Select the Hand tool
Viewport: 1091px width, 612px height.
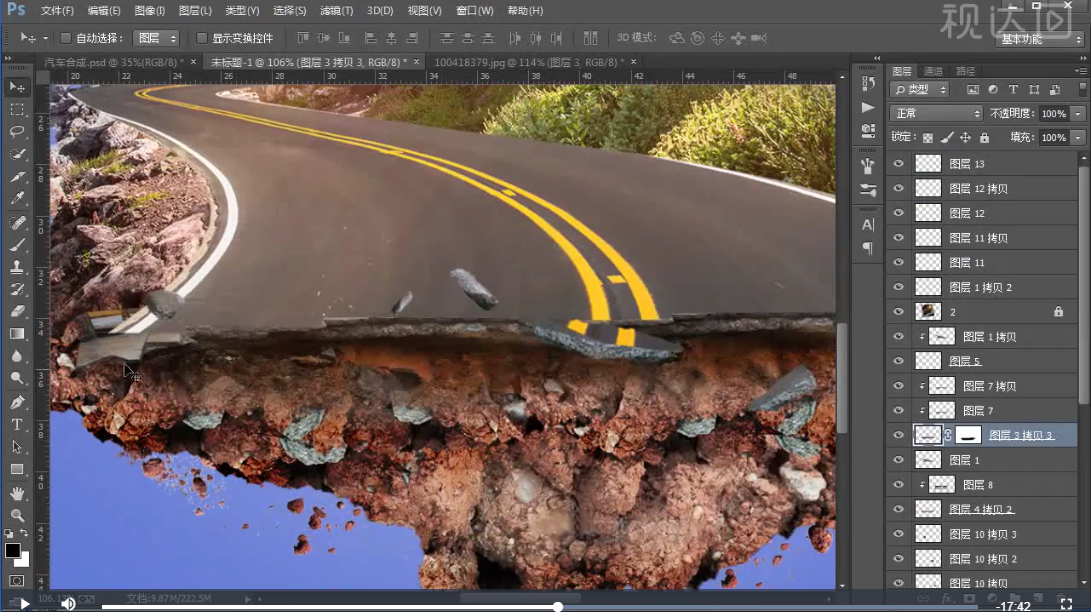coord(17,493)
